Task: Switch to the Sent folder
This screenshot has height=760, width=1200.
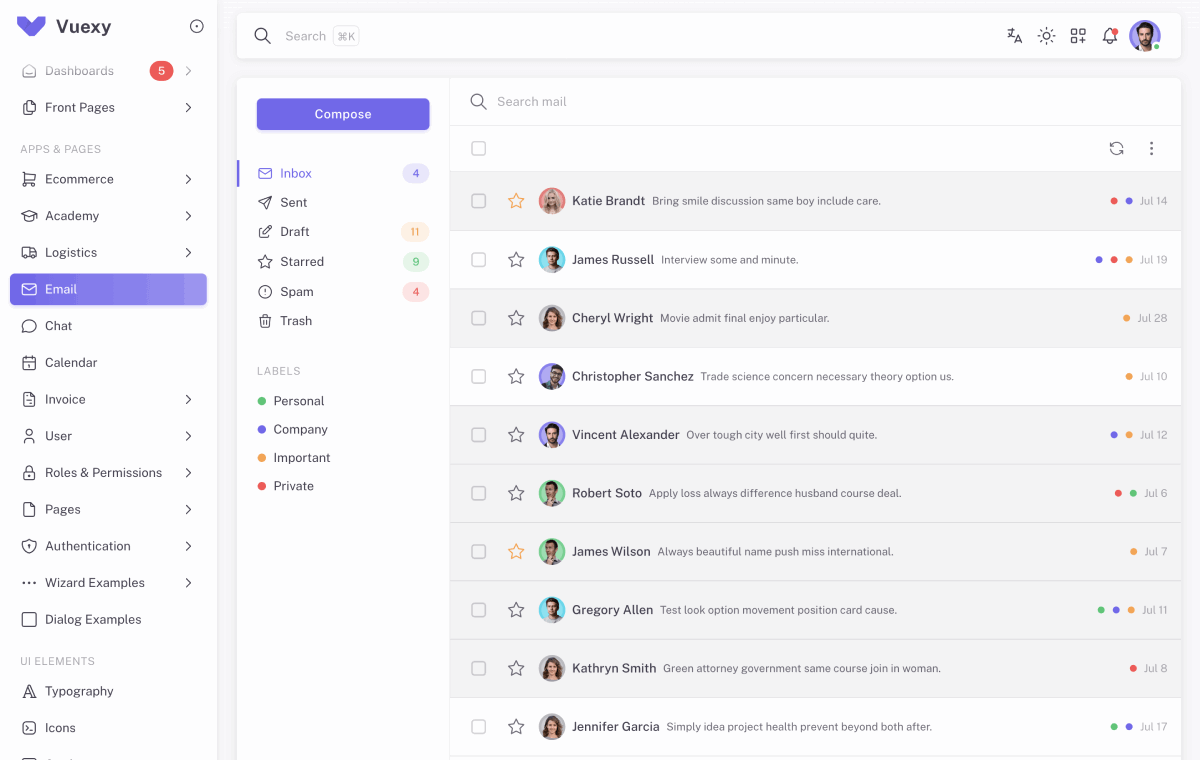Action: click(x=293, y=202)
